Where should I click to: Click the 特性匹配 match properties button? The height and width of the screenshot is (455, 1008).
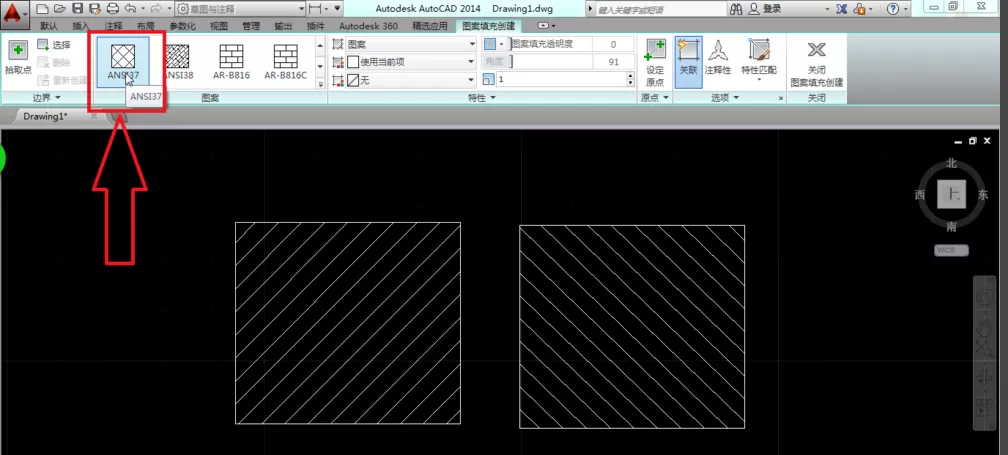(x=759, y=58)
